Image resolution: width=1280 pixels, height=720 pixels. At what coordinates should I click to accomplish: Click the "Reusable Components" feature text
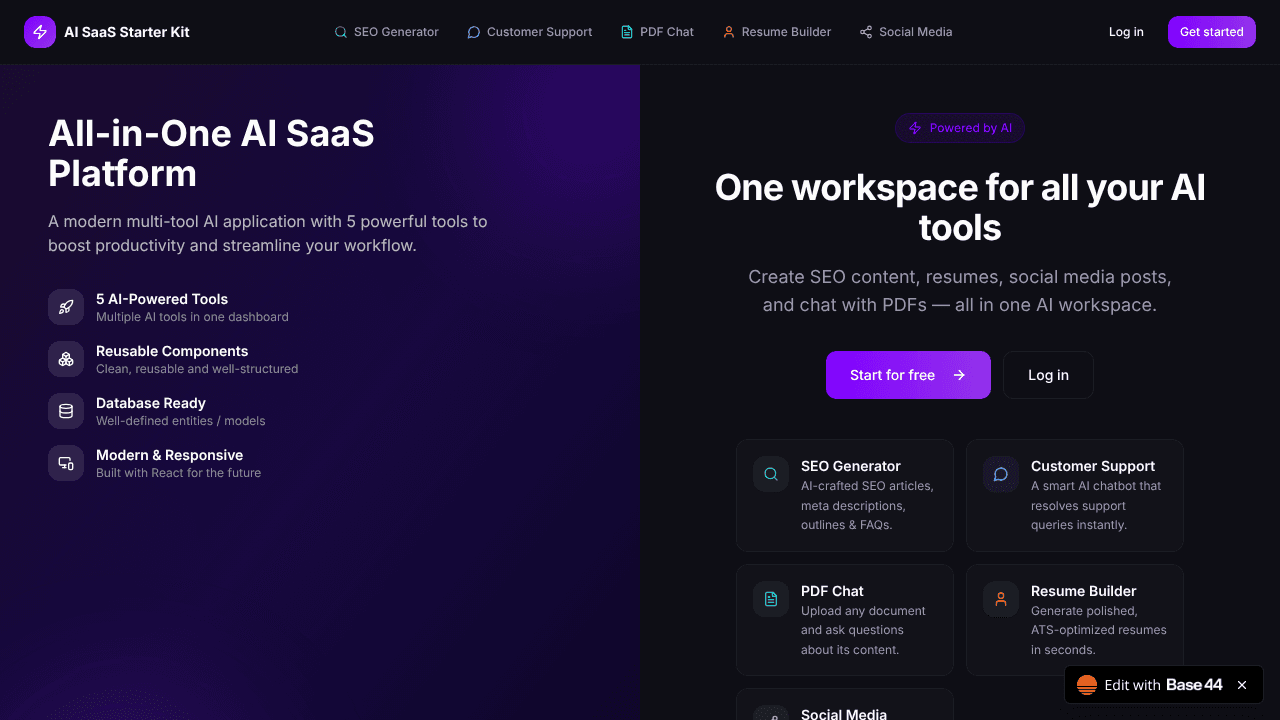(x=172, y=351)
